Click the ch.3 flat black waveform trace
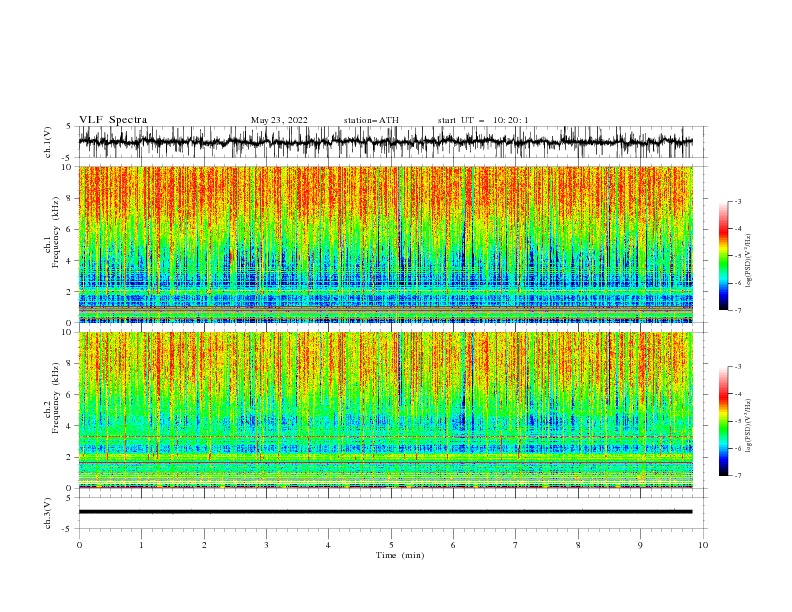This screenshot has width=792, height=612. pos(385,512)
